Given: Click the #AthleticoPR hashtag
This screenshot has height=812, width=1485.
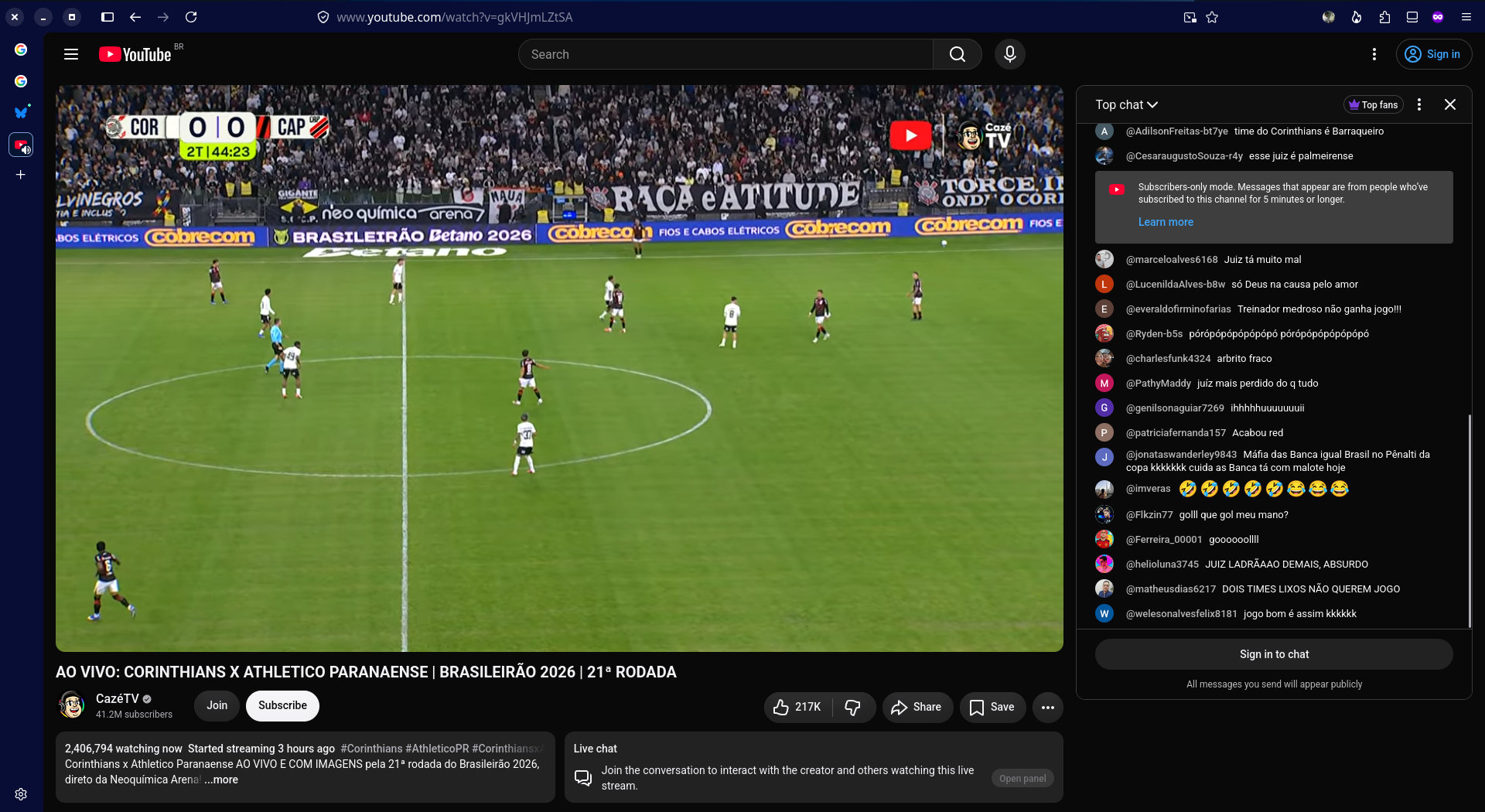Looking at the screenshot, I should coord(437,749).
